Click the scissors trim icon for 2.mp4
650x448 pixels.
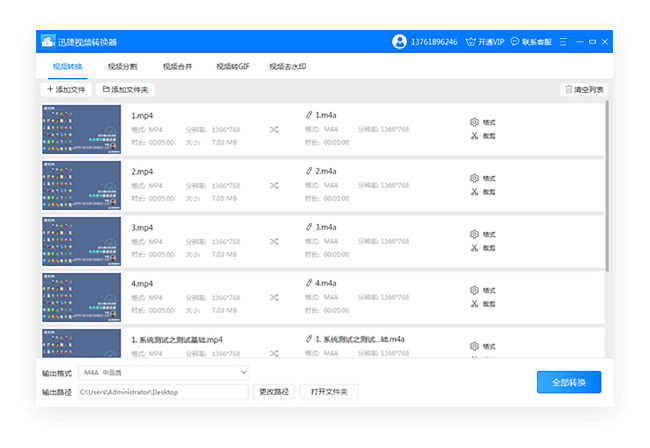pyautogui.click(x=474, y=192)
